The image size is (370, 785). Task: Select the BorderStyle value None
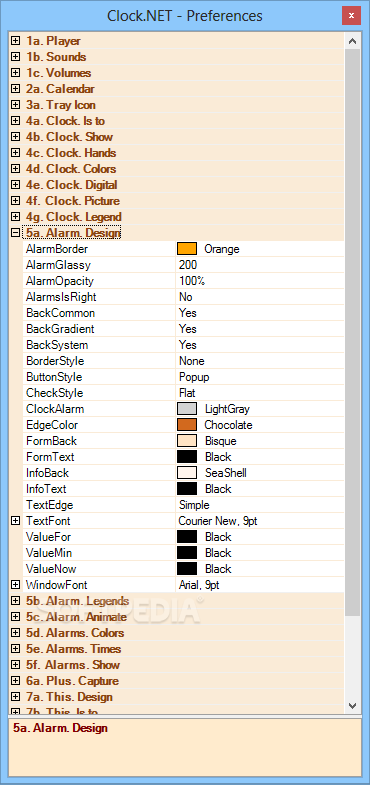[x=192, y=361]
